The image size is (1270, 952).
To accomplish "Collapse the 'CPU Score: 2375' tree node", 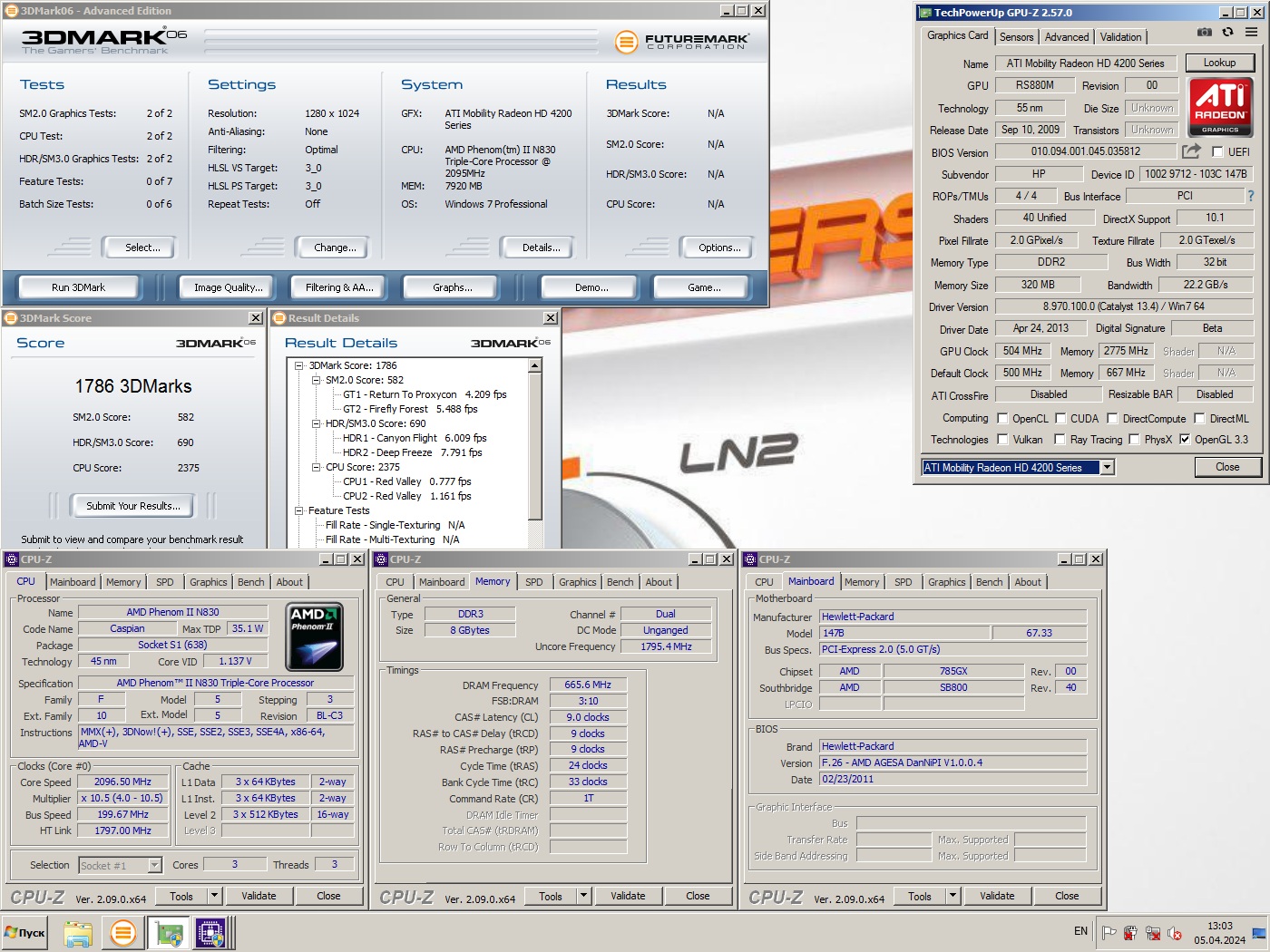I will (316, 467).
